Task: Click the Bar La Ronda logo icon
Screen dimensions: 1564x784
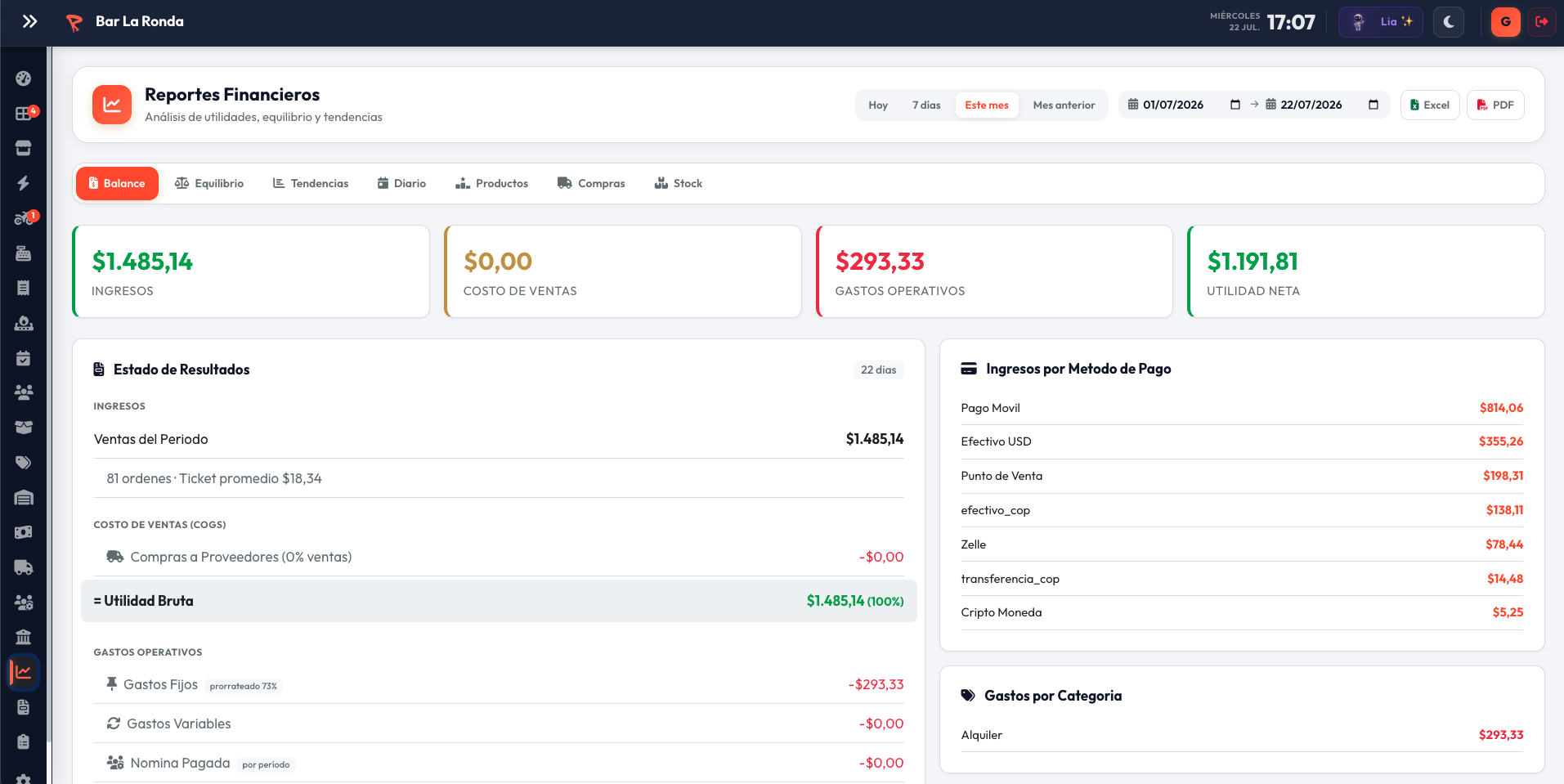Action: tap(74, 22)
